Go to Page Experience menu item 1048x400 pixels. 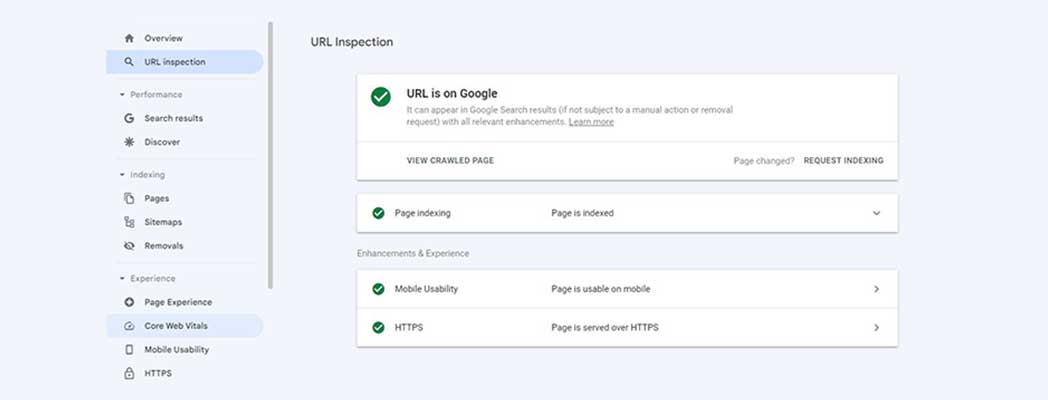[177, 302]
